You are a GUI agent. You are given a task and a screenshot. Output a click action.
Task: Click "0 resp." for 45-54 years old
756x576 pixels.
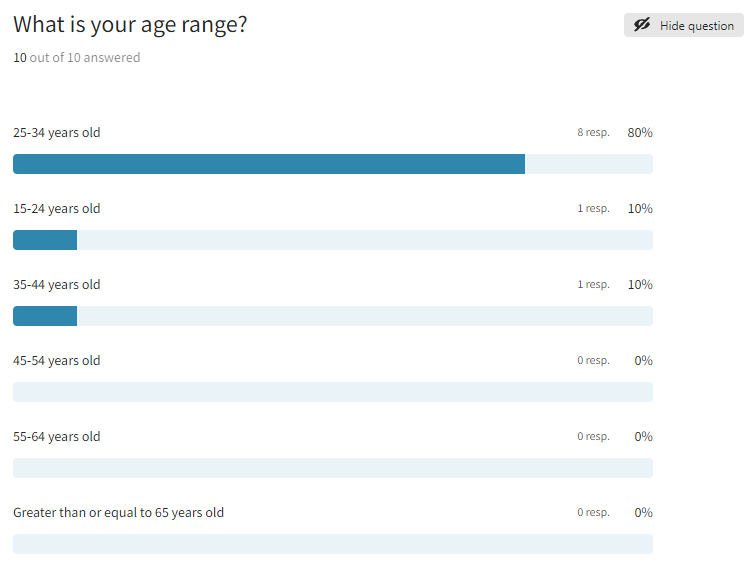[x=593, y=361]
